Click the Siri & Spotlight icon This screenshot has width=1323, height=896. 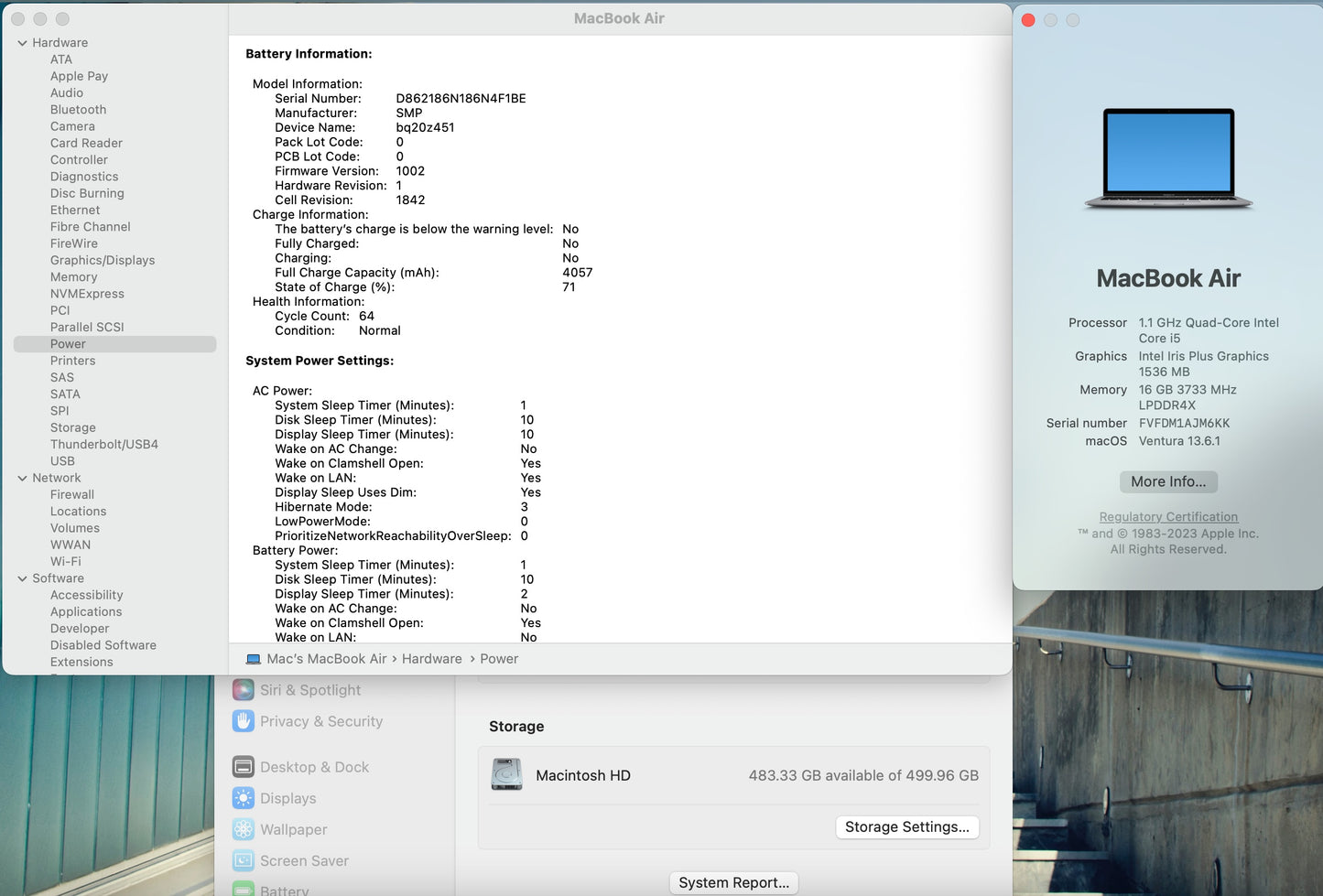(243, 690)
